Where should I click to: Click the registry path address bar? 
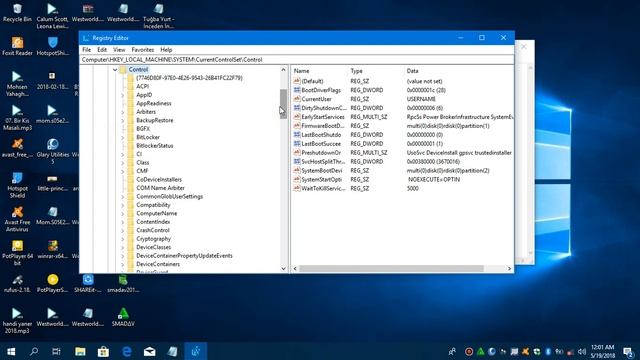click(296, 60)
